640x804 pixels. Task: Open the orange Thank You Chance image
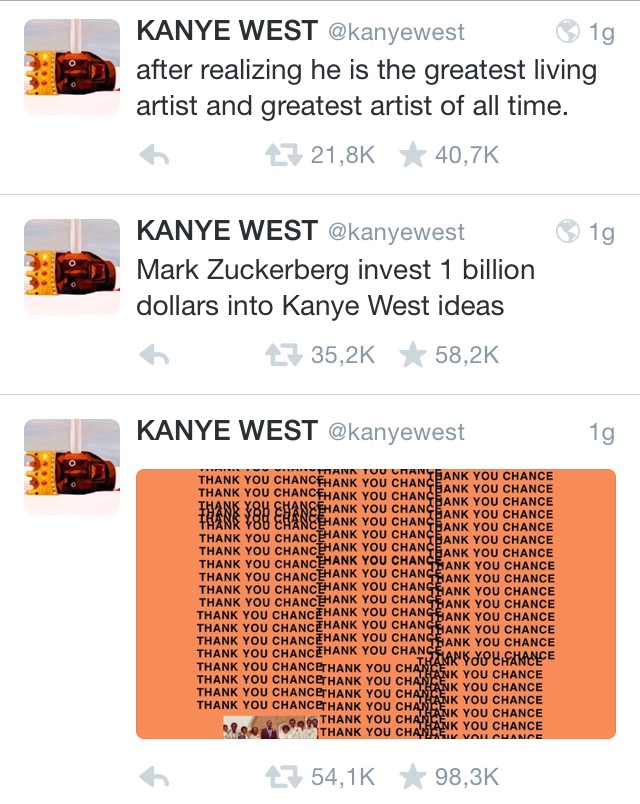(x=376, y=604)
